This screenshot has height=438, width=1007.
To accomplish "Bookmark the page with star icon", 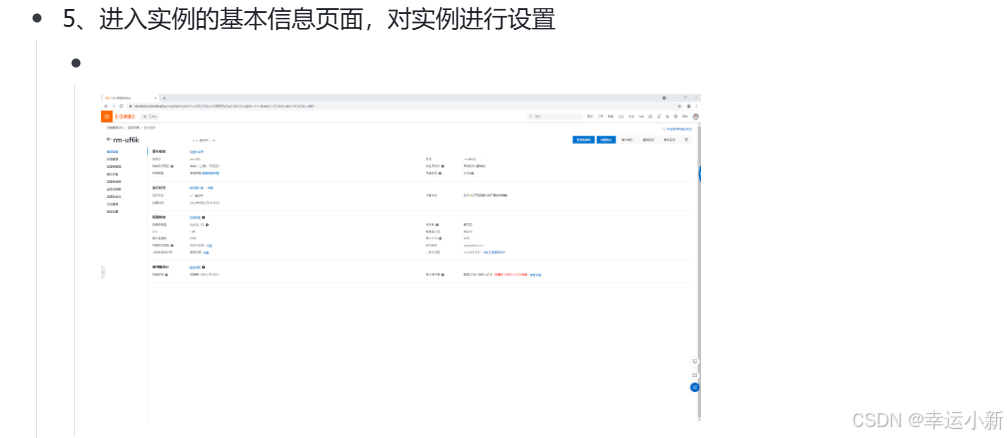I will (x=680, y=106).
